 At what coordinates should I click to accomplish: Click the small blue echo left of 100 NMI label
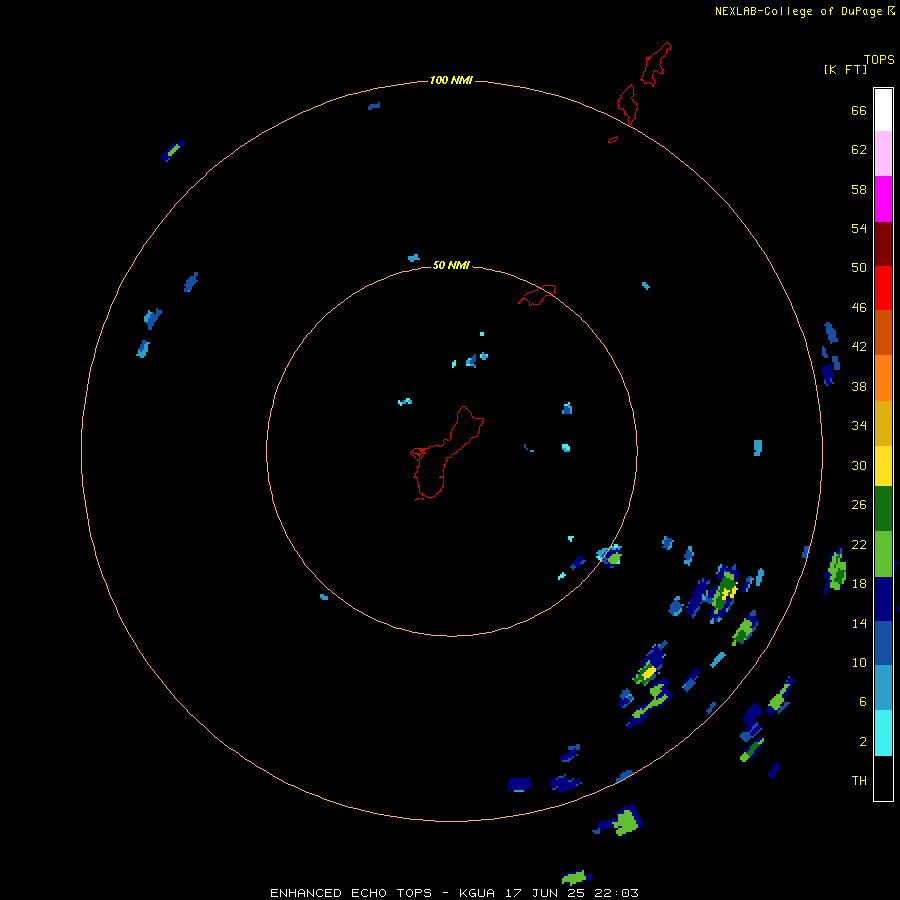click(x=374, y=106)
